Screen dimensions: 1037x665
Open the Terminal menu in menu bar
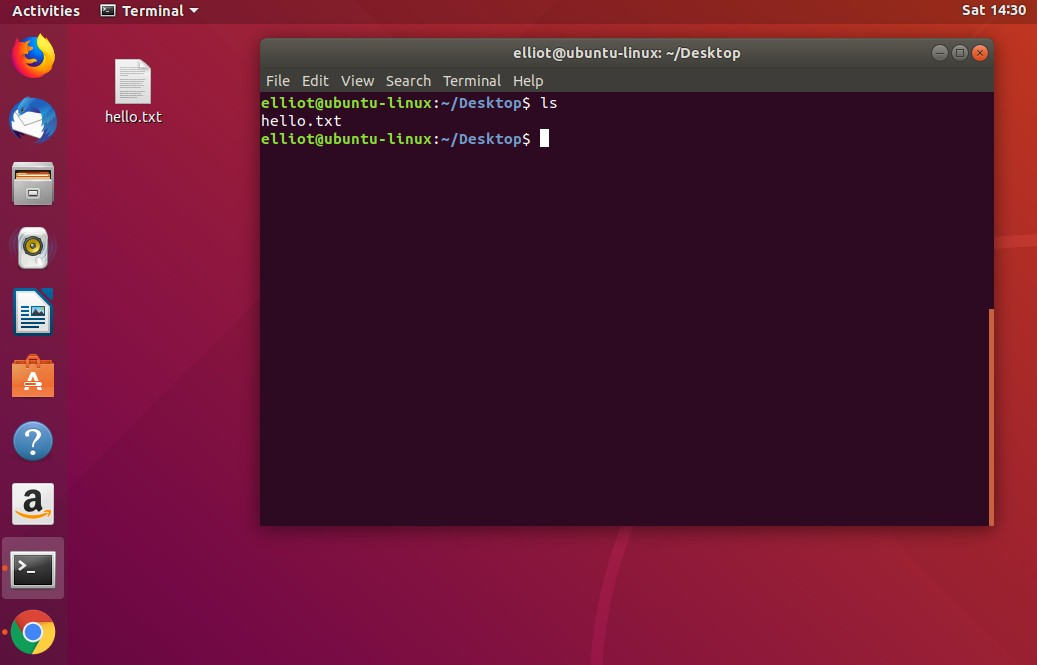point(472,81)
